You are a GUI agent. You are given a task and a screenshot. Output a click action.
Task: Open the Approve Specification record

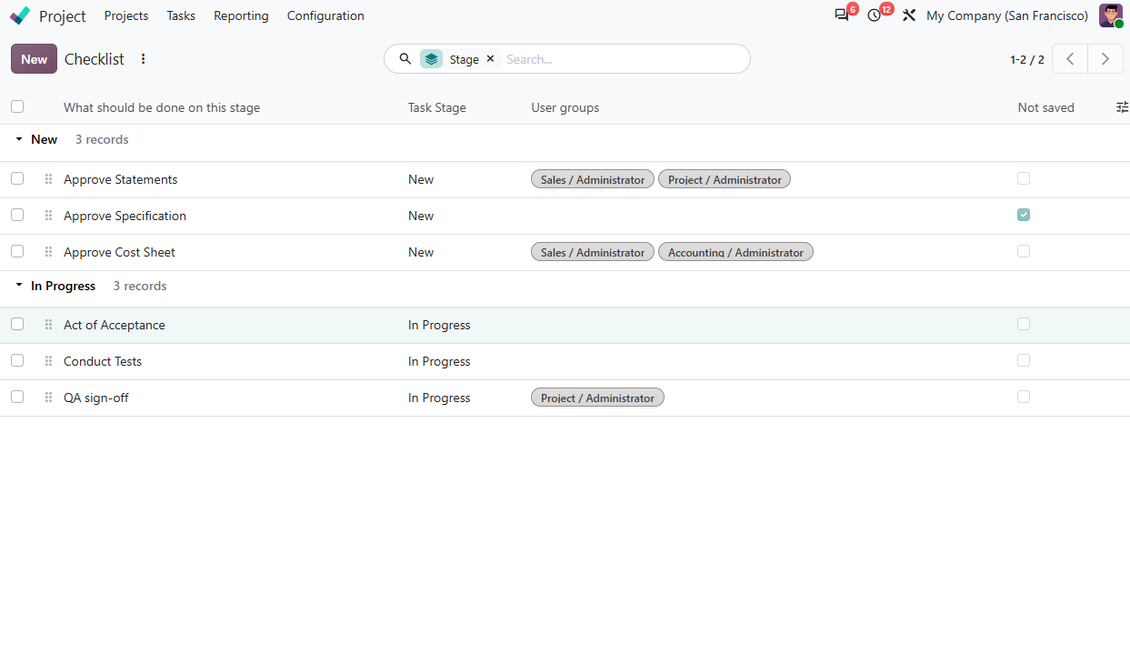pyautogui.click(x=125, y=215)
